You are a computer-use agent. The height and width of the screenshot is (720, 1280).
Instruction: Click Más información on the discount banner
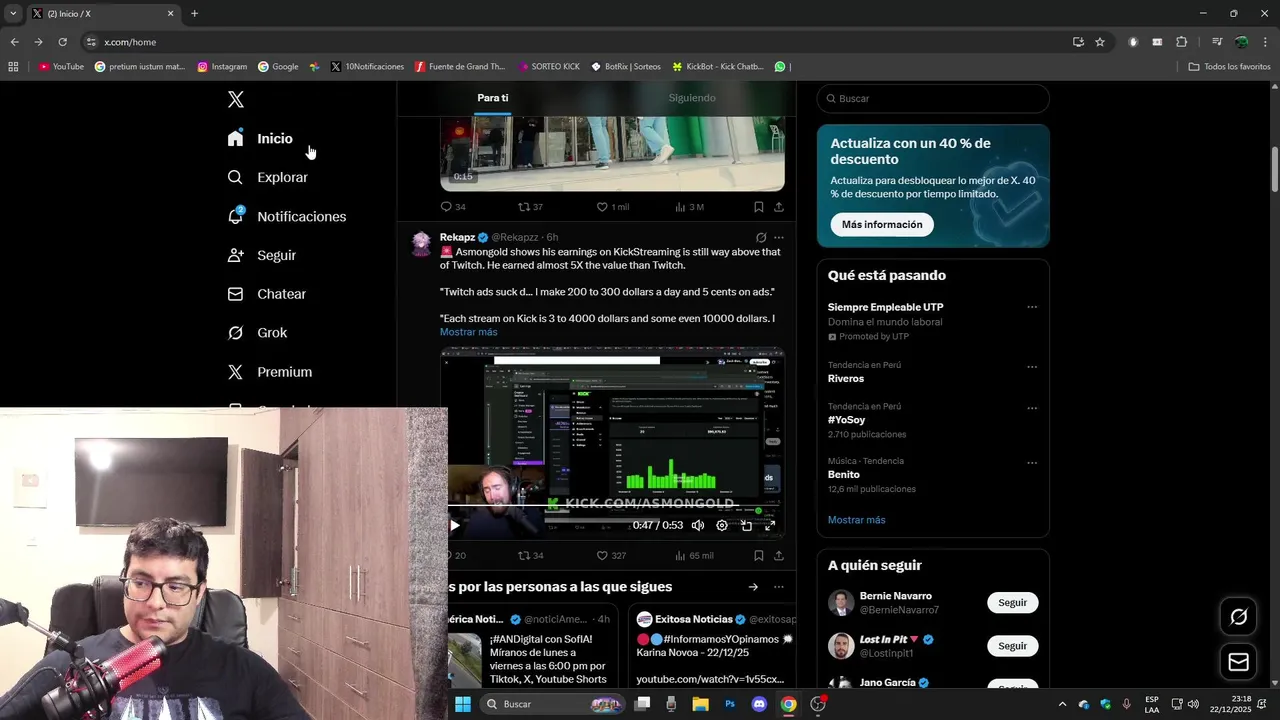pos(882,225)
